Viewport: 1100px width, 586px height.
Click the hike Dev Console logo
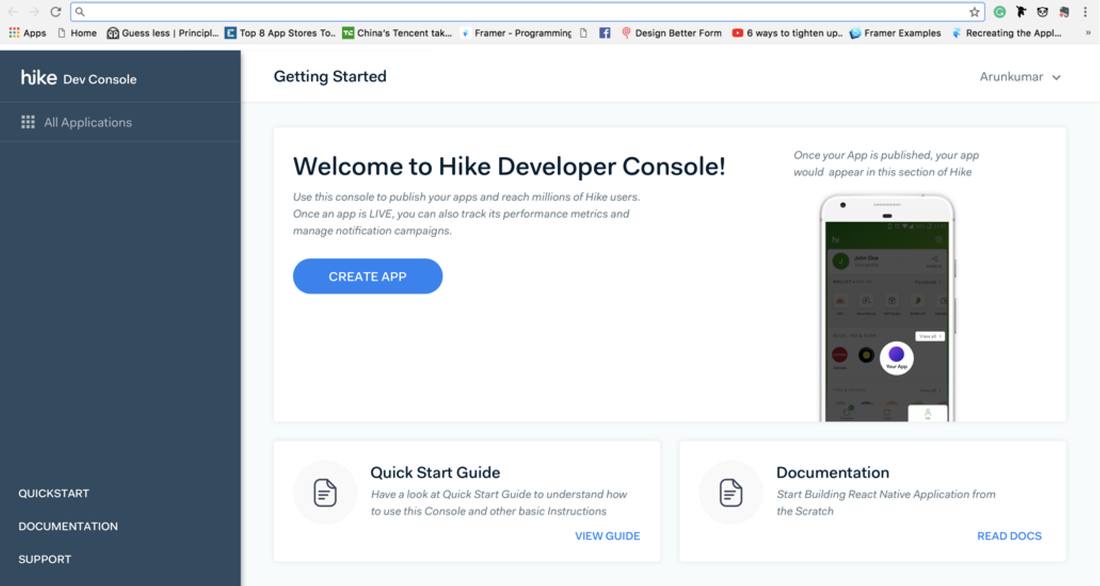coord(79,78)
